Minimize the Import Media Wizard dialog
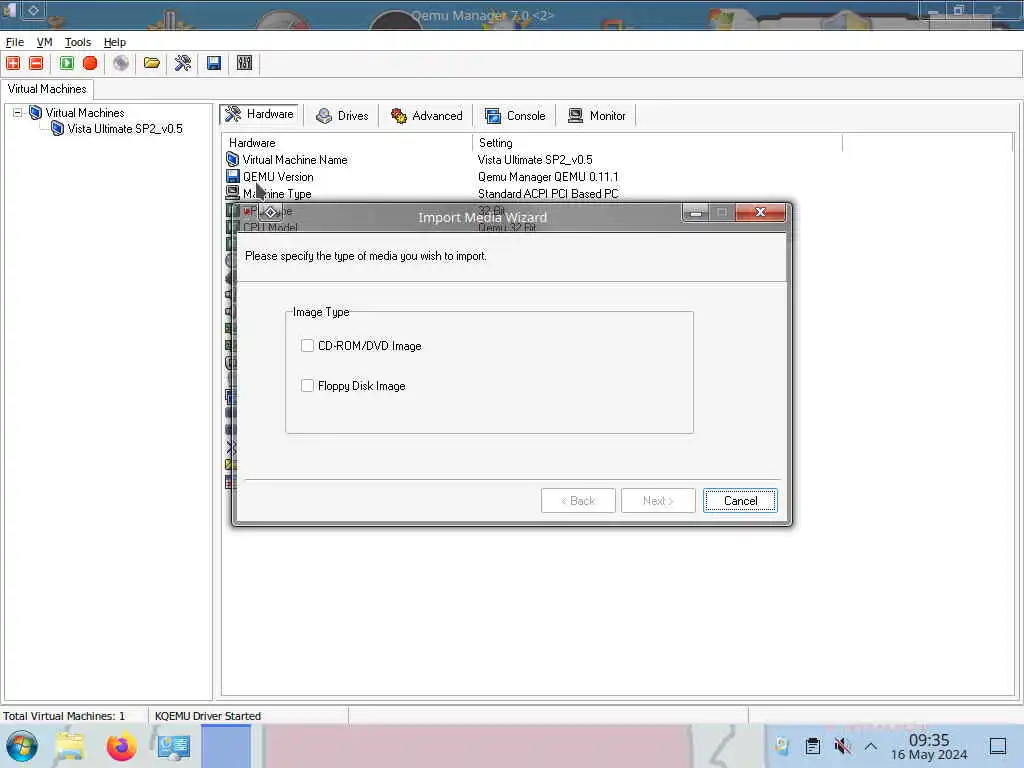 [696, 212]
